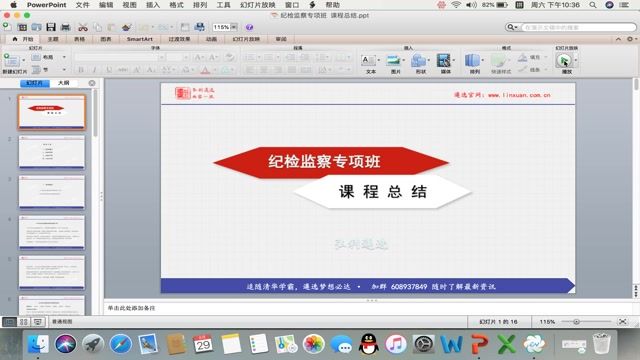Select slide 4 thumbnail
The image size is (640, 360).
52,232
